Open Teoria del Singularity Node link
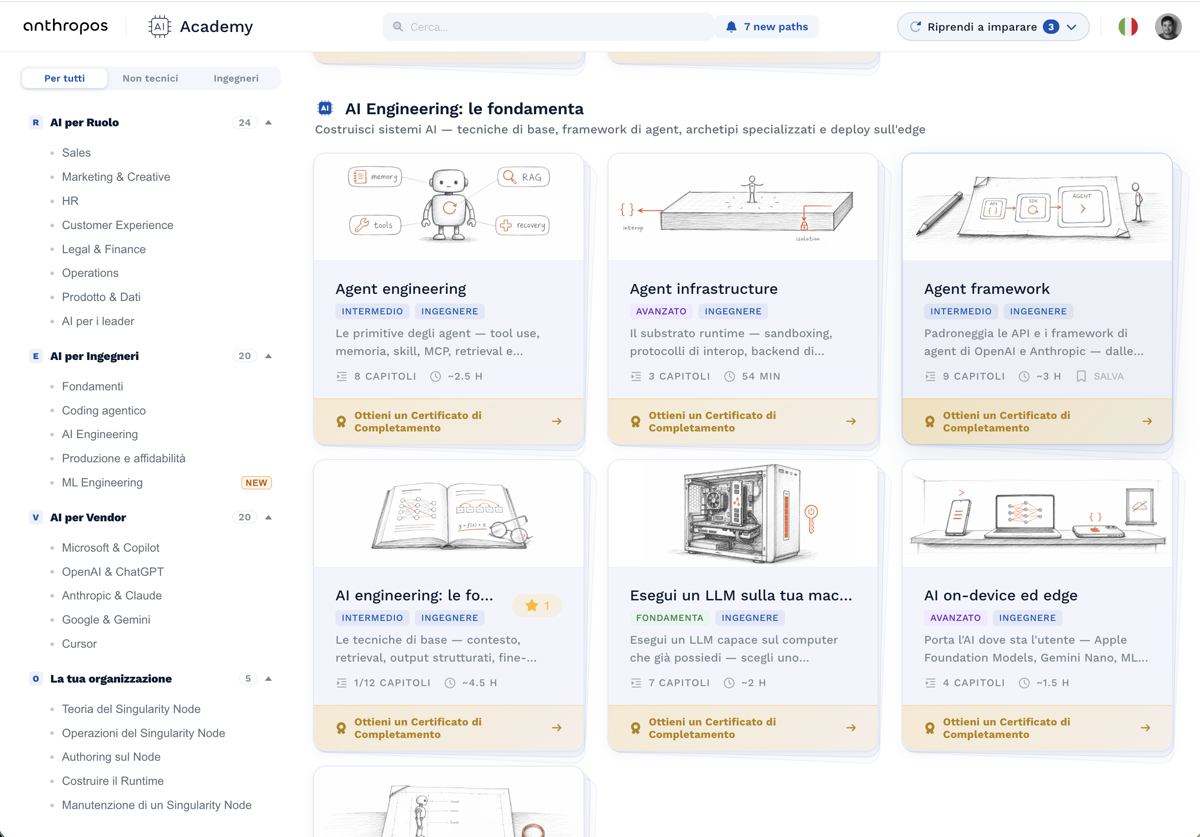 point(131,709)
